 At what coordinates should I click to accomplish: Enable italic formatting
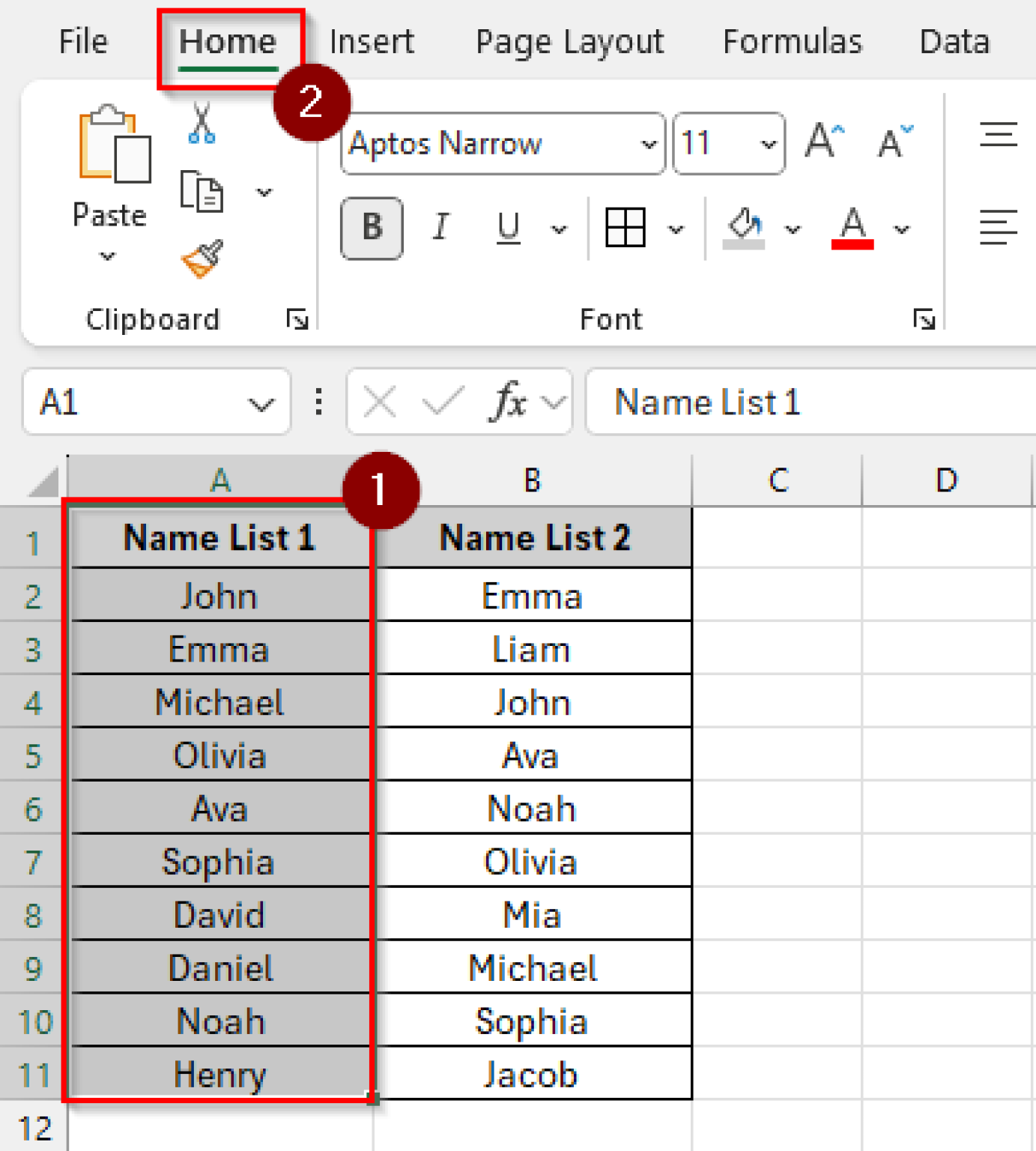coord(440,229)
